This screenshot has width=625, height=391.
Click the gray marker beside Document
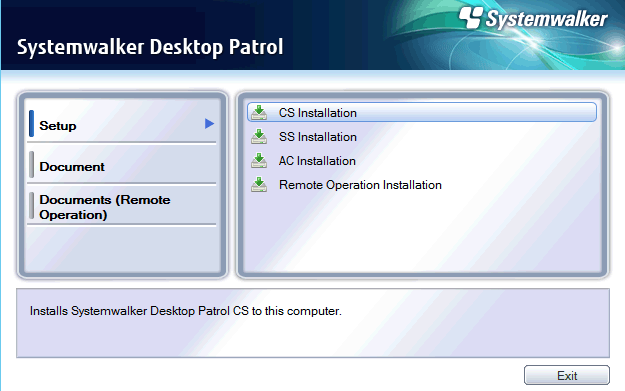31,165
